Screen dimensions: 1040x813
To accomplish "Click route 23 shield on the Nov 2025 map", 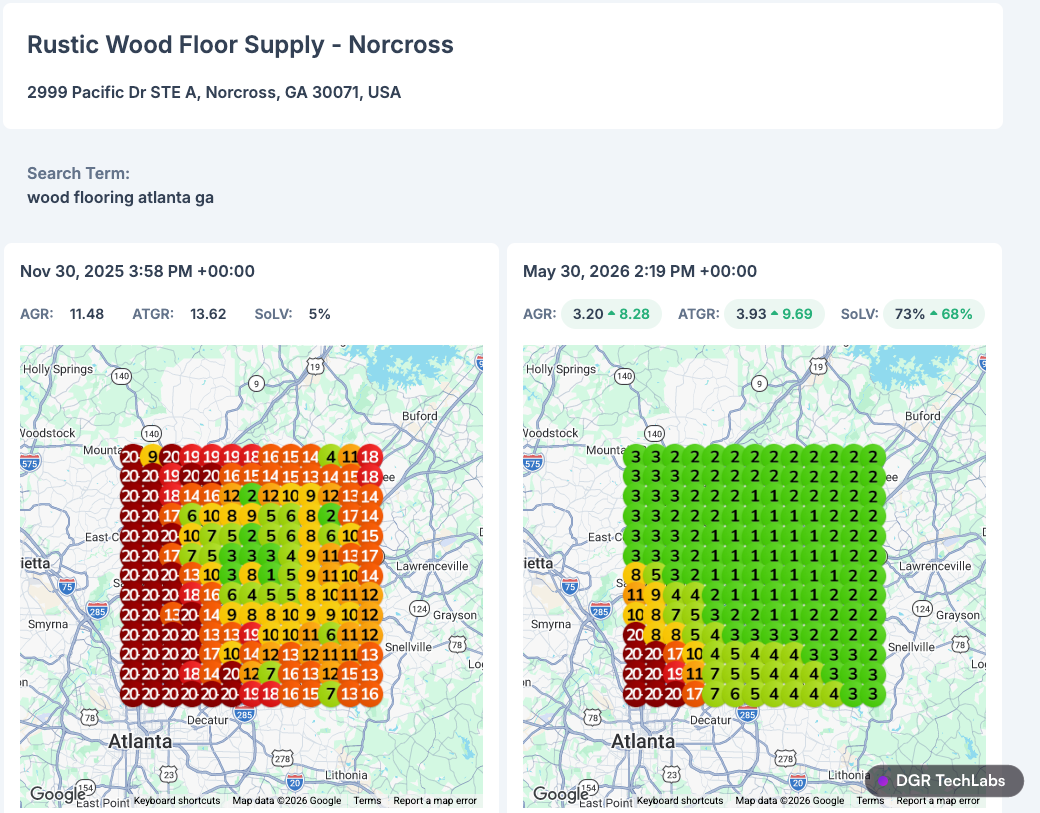I will (168, 775).
